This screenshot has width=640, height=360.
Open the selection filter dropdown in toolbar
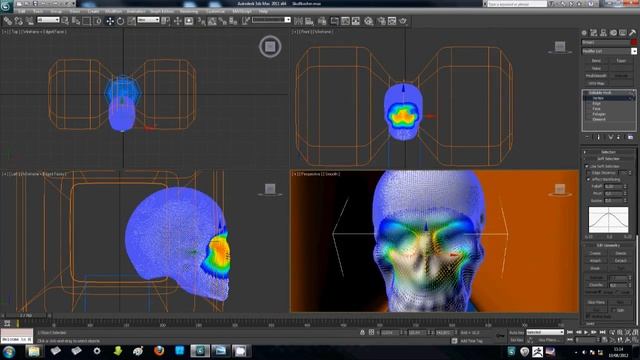48,20
